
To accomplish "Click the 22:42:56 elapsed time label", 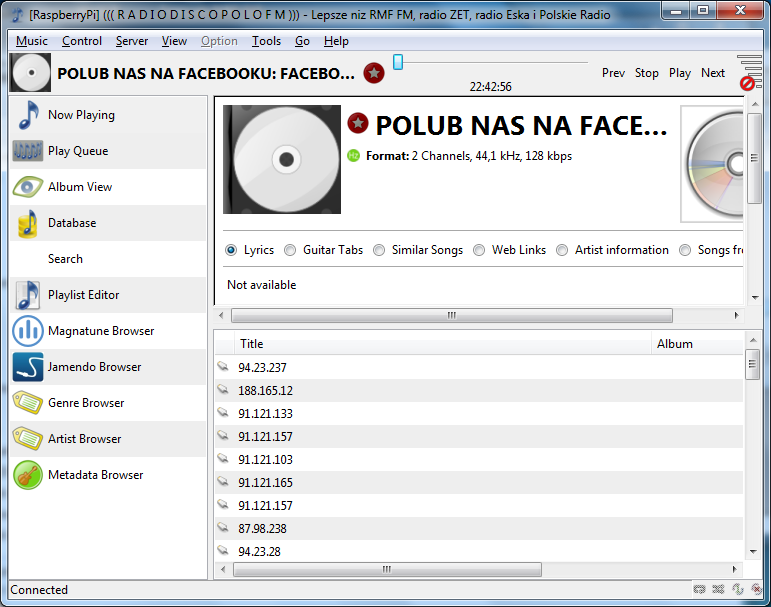I will pos(491,87).
